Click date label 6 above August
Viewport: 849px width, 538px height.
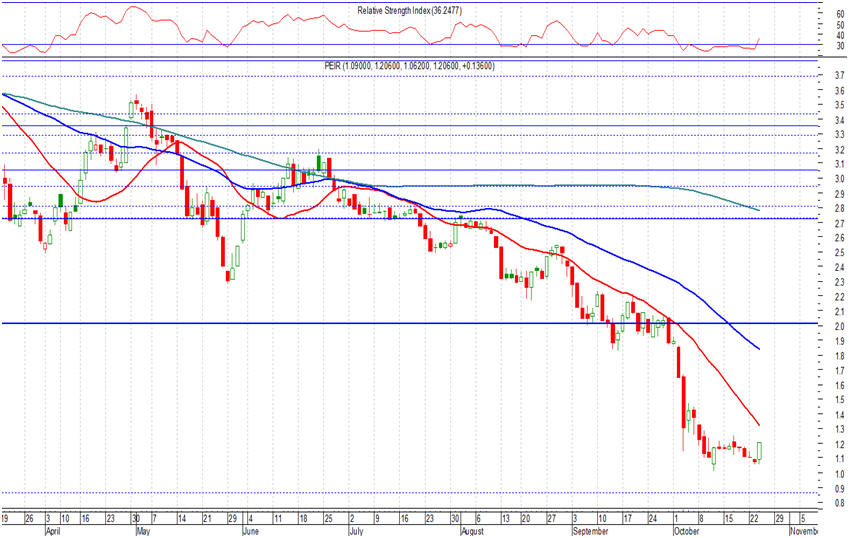(x=478, y=519)
